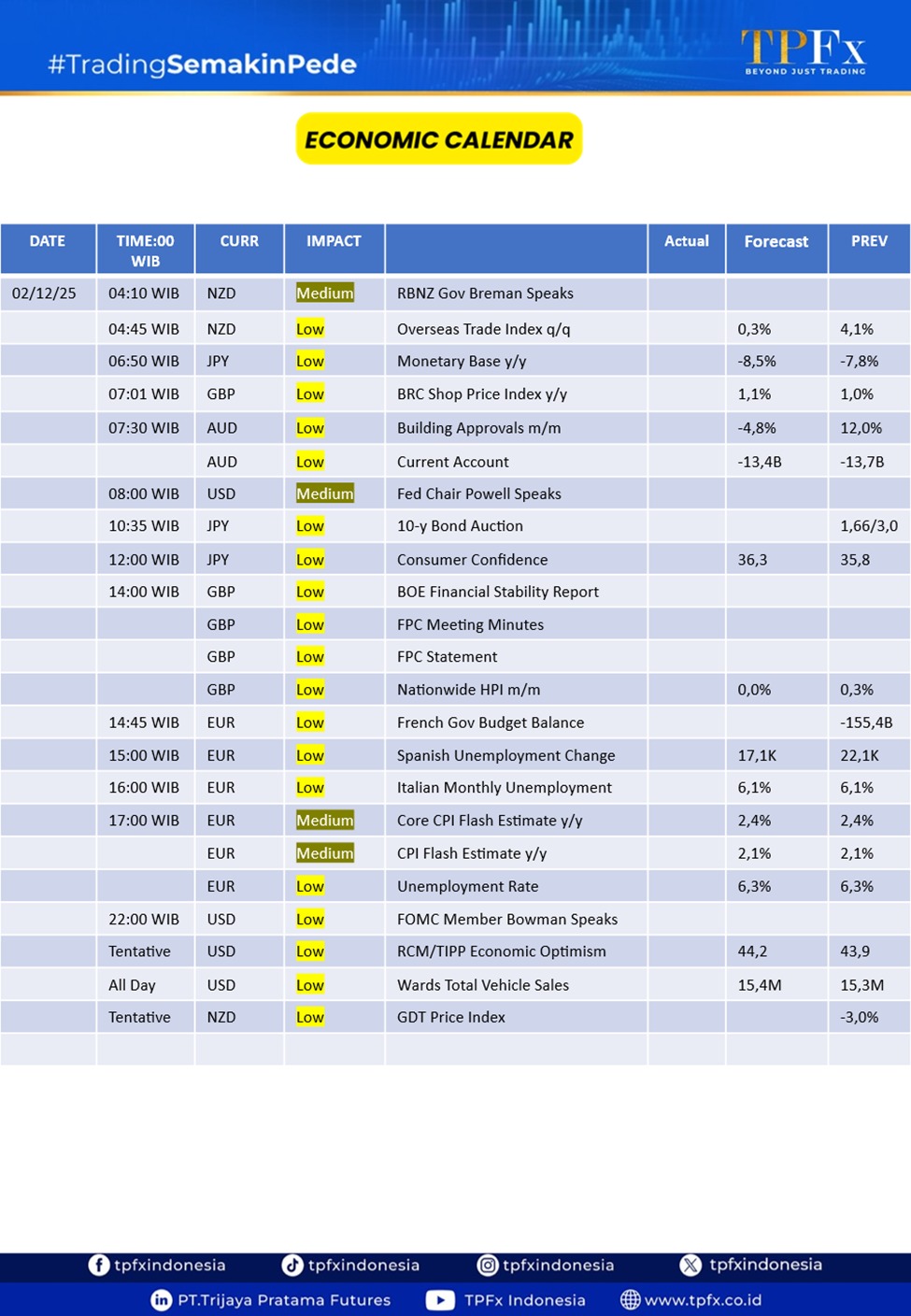Screen dimensions: 911x1316
Task: Click the X (Twitter) icon in footer
Action: (690, 1265)
